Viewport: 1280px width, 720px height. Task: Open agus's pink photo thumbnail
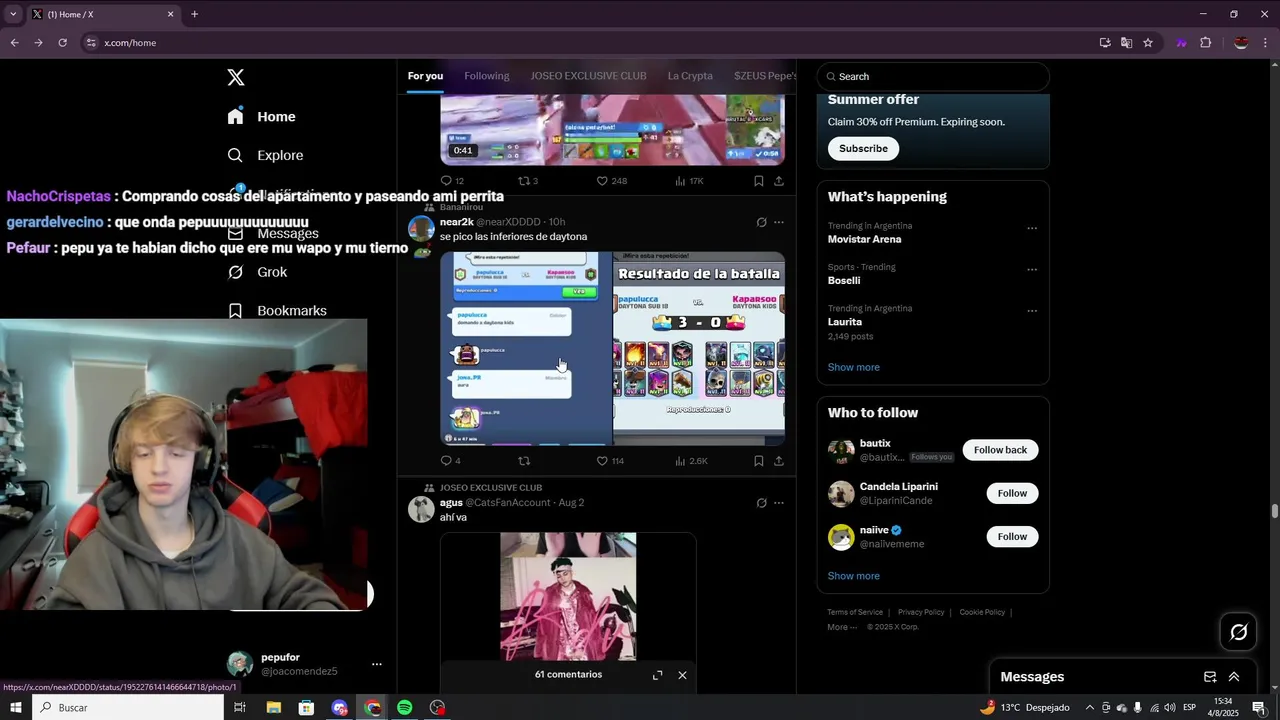(x=568, y=596)
